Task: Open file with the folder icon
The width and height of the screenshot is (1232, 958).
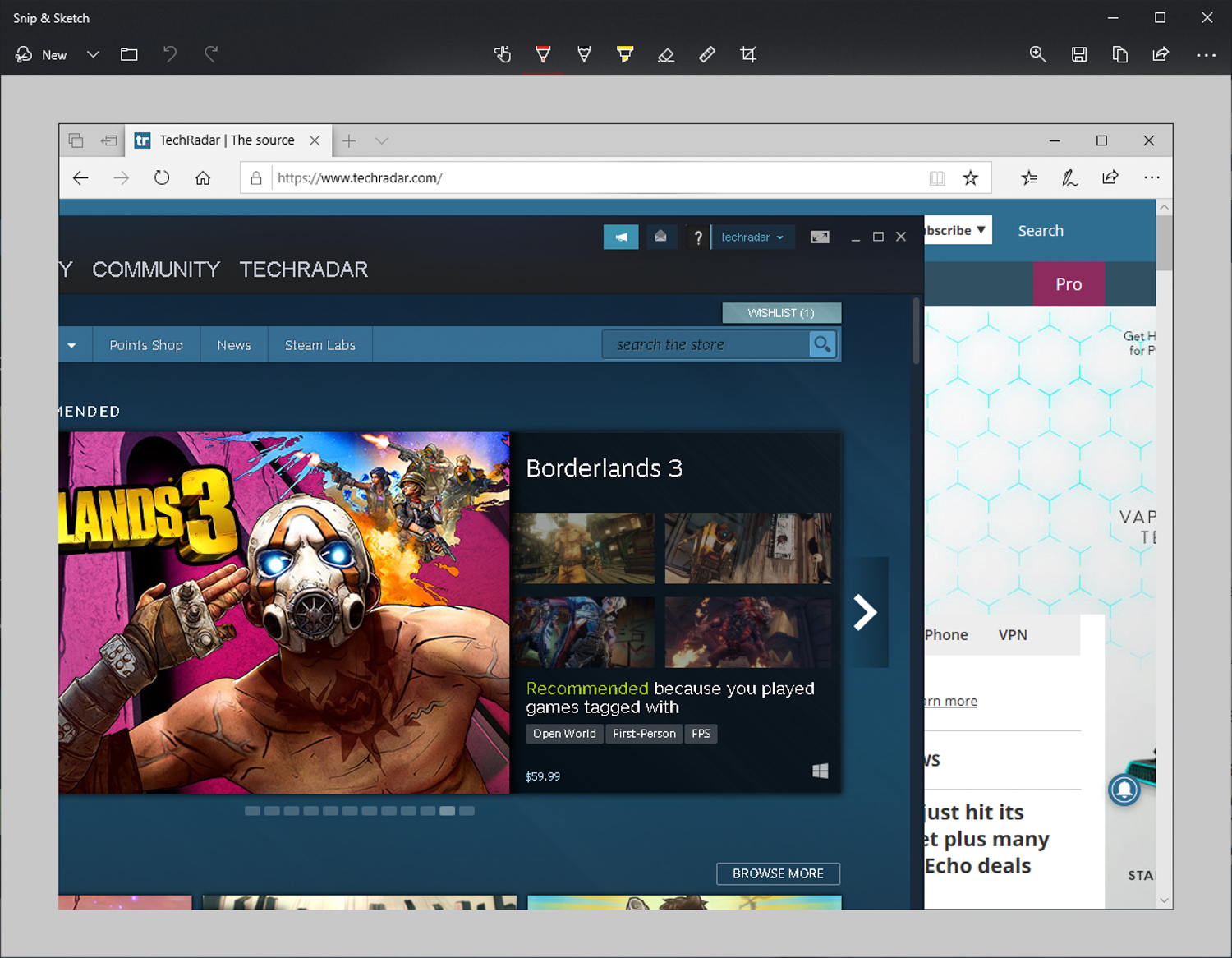Action: (129, 55)
